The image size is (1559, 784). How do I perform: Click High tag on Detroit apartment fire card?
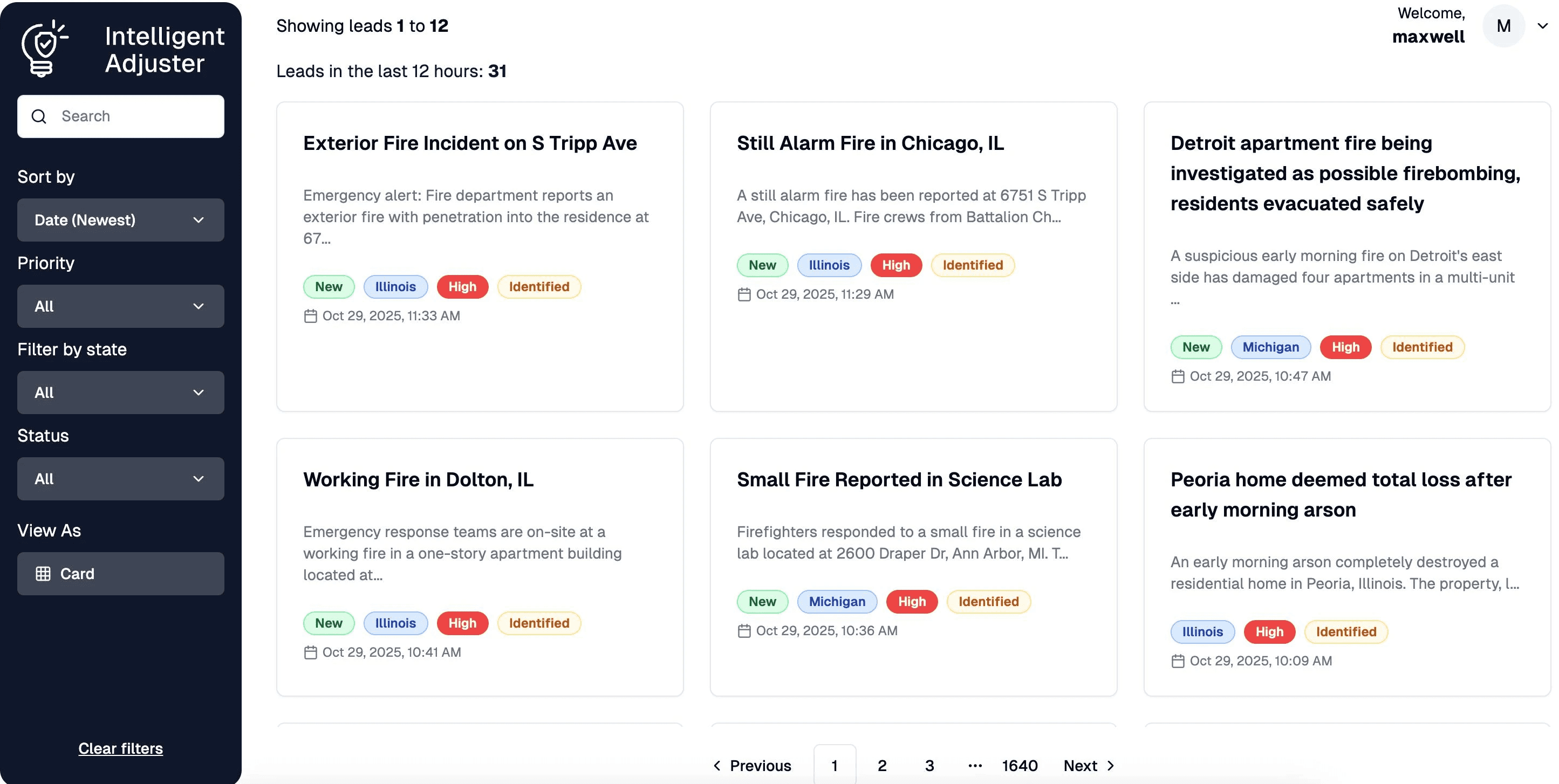pos(1346,347)
